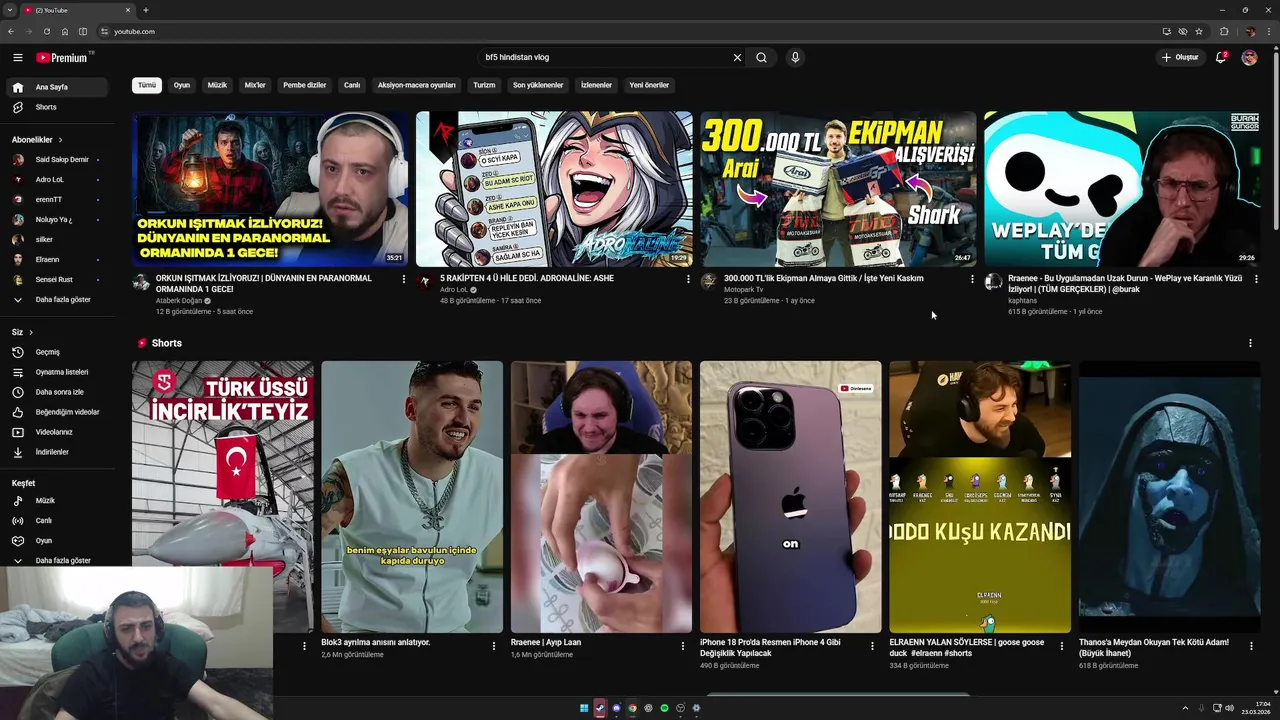This screenshot has width=1280, height=720.
Task: Open options for Blok3 short
Action: click(x=493, y=646)
